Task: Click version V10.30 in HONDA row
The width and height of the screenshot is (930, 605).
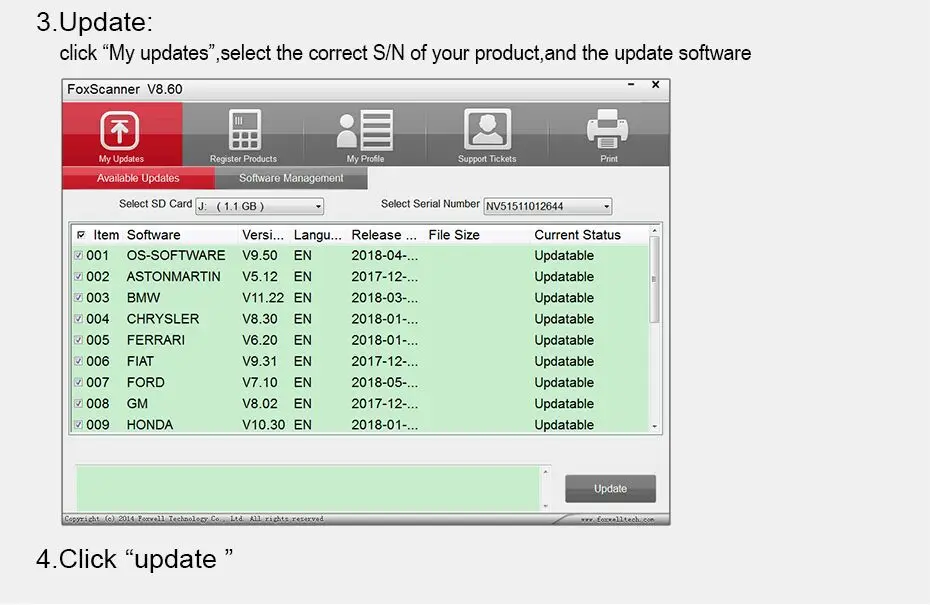Action: (263, 425)
